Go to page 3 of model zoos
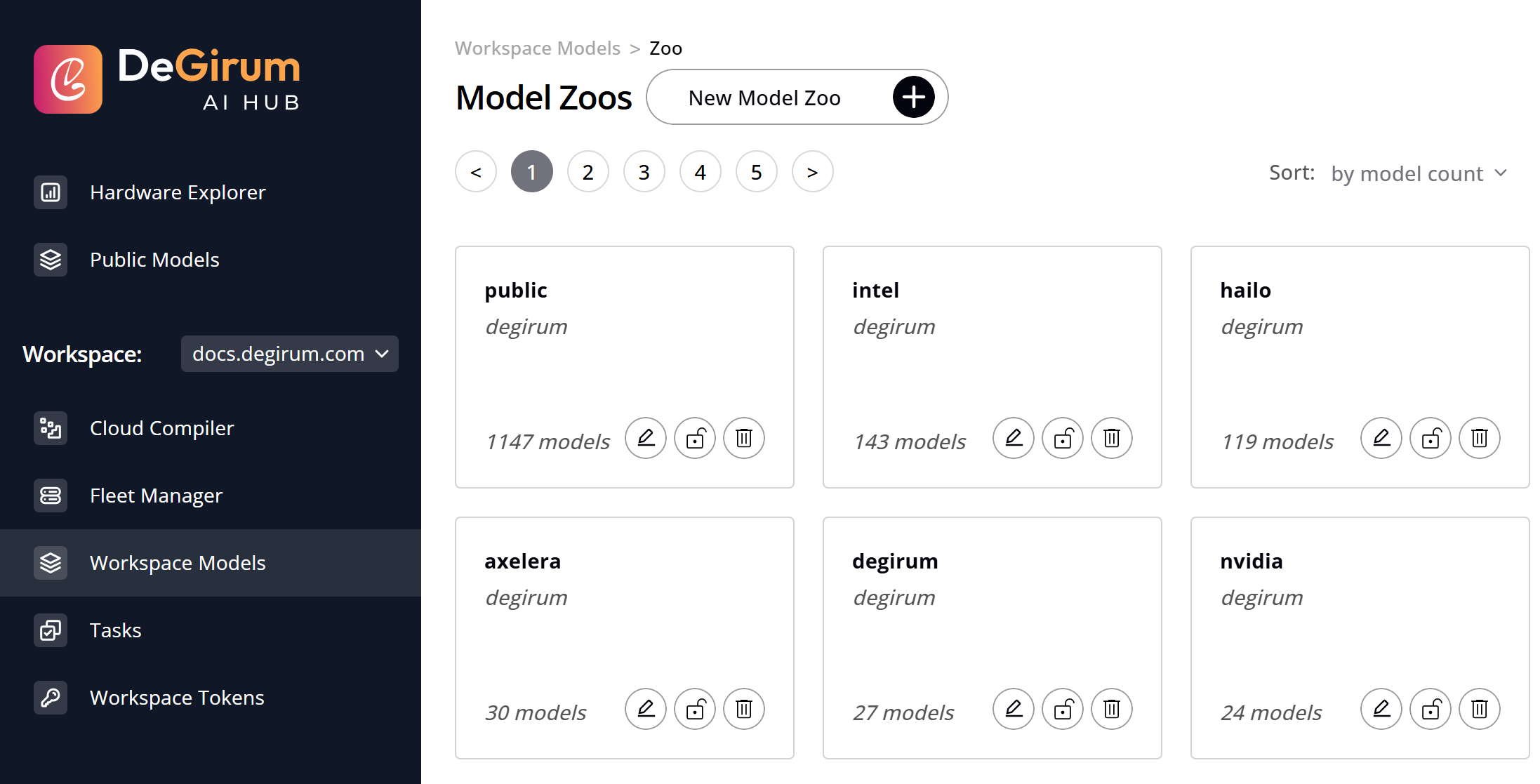1540x784 pixels. coord(644,172)
